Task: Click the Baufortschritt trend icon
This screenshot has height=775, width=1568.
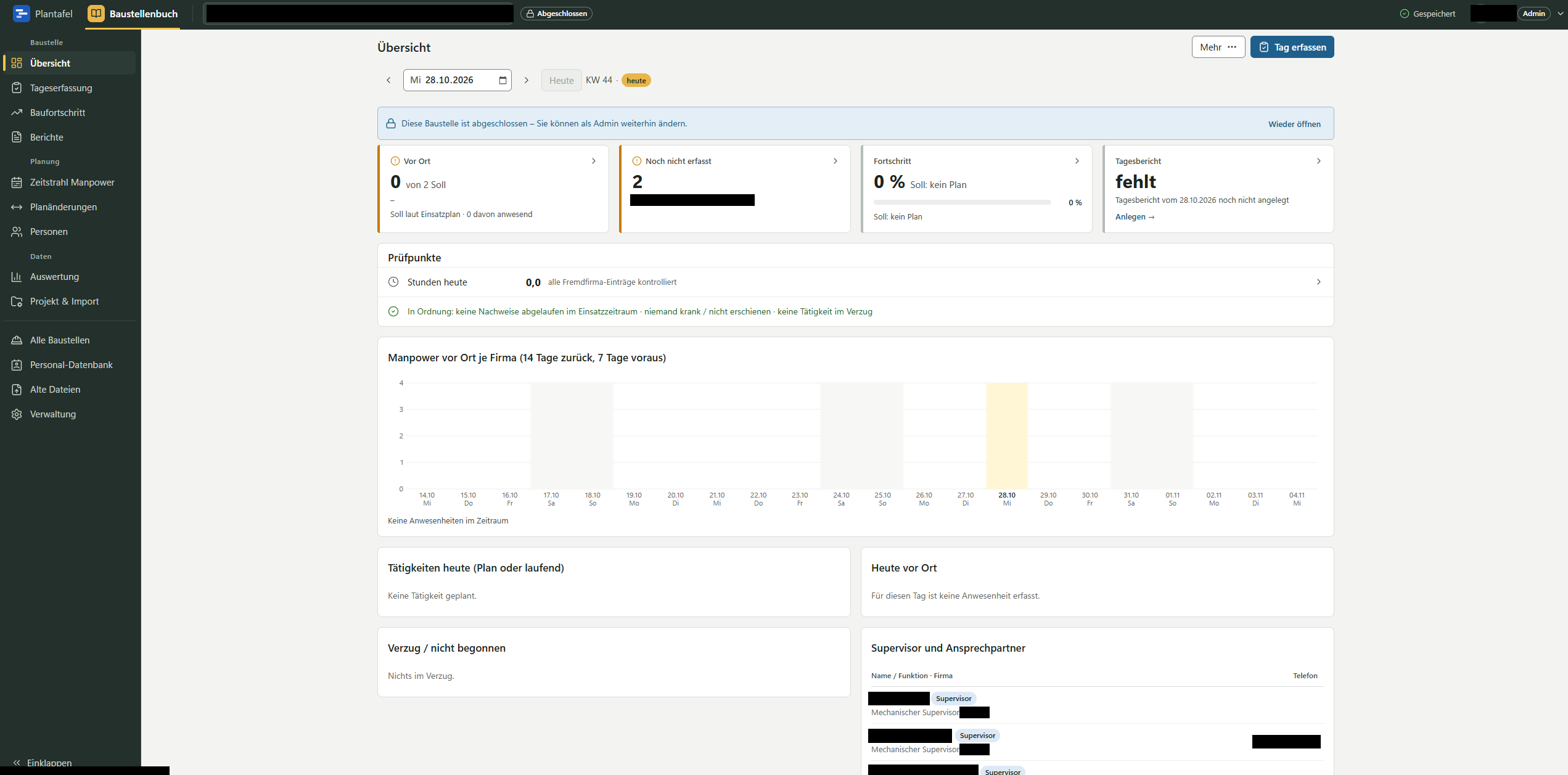Action: tap(17, 112)
